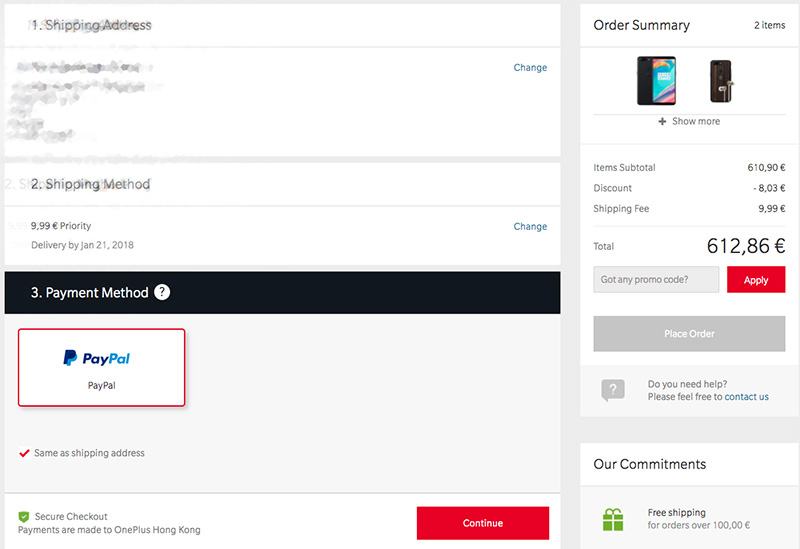Open the Shipping Method section header
The image size is (800, 549).
(282, 184)
